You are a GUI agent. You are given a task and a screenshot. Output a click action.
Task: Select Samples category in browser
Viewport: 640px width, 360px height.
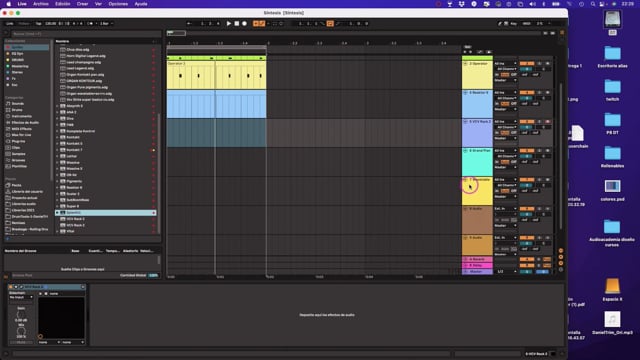click(x=18, y=154)
